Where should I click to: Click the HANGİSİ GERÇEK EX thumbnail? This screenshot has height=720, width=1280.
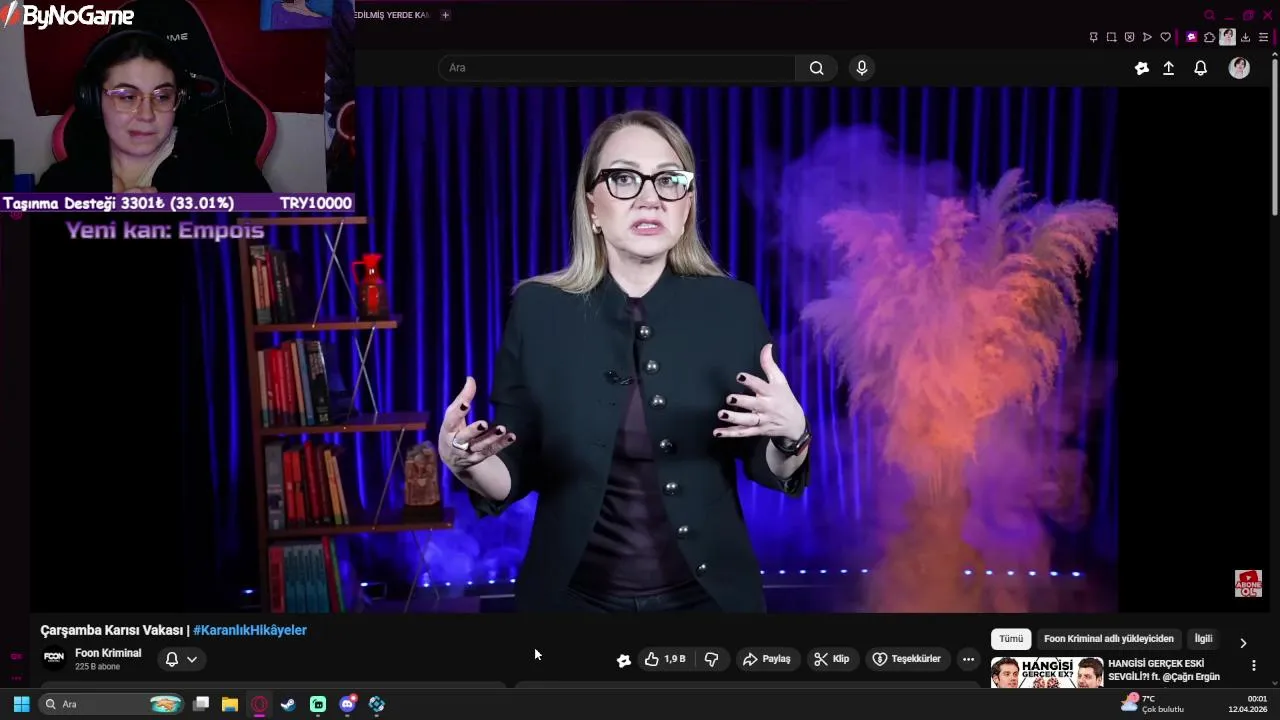tap(1047, 672)
